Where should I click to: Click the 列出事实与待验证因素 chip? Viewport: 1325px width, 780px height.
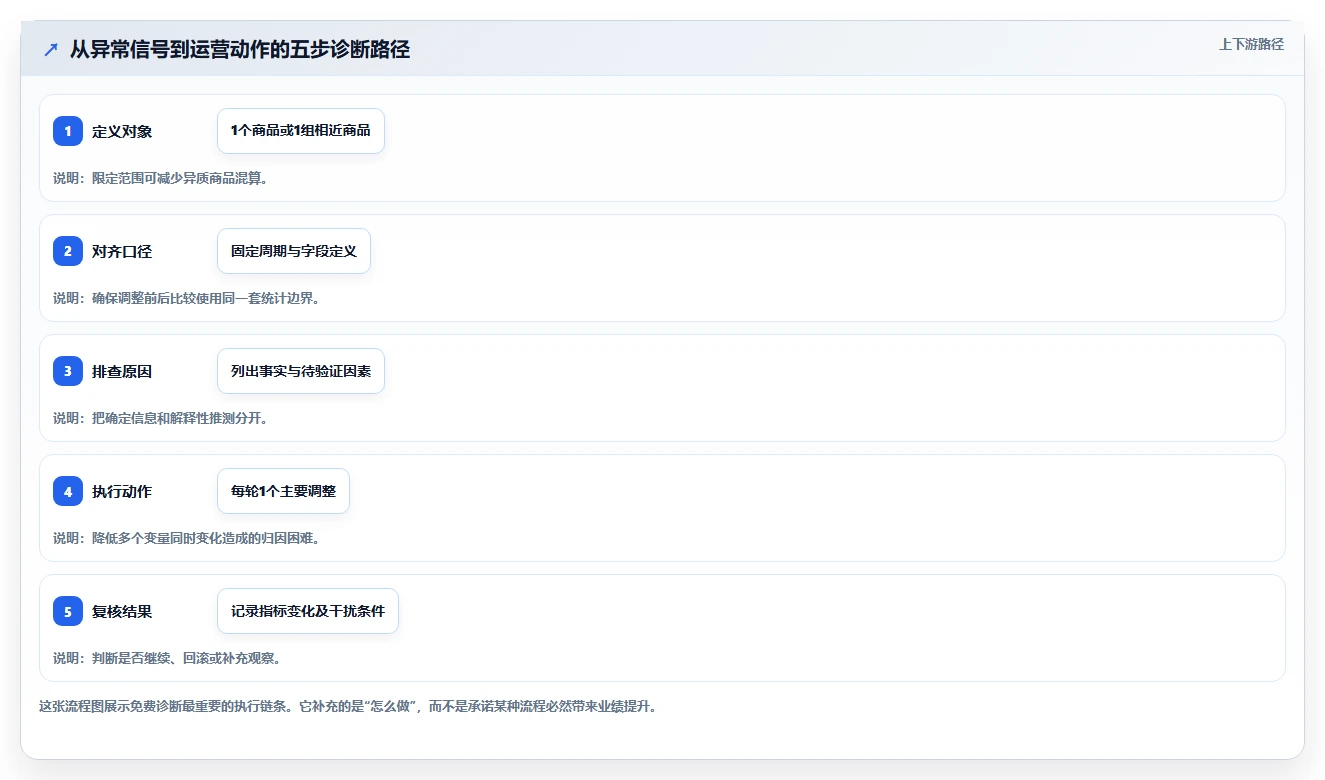[x=301, y=371]
